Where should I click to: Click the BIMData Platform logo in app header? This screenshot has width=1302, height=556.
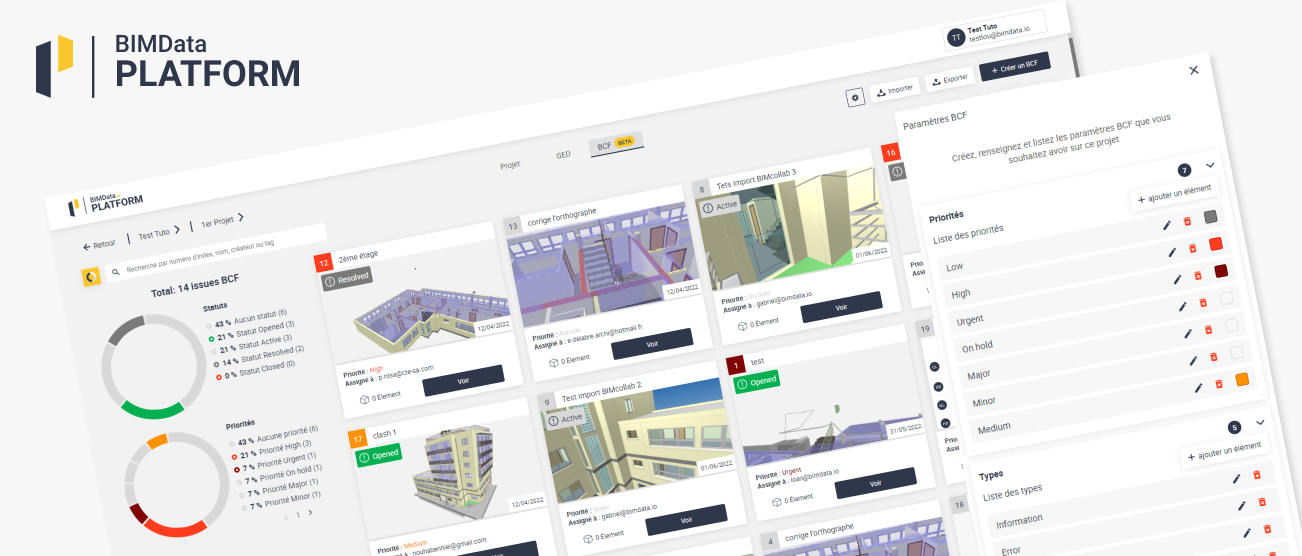(105, 203)
